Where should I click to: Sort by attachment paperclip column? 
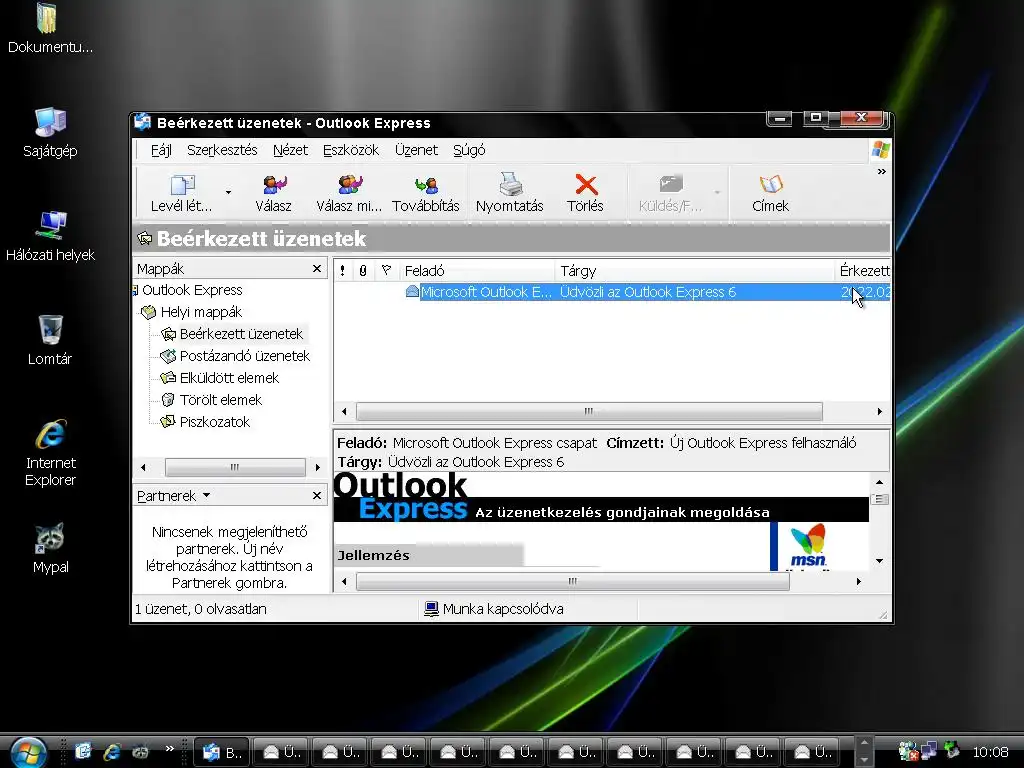[x=363, y=270]
